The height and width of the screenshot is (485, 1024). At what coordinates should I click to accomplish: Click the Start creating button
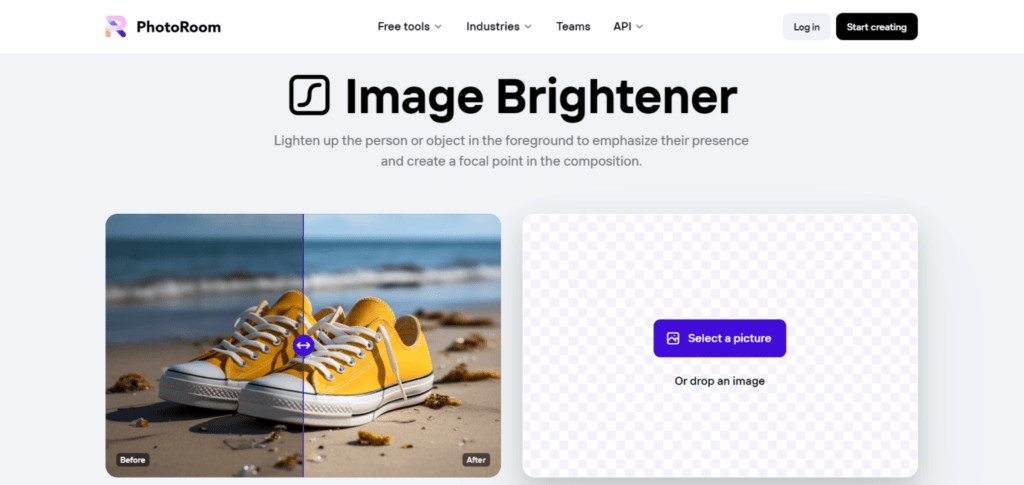click(876, 27)
